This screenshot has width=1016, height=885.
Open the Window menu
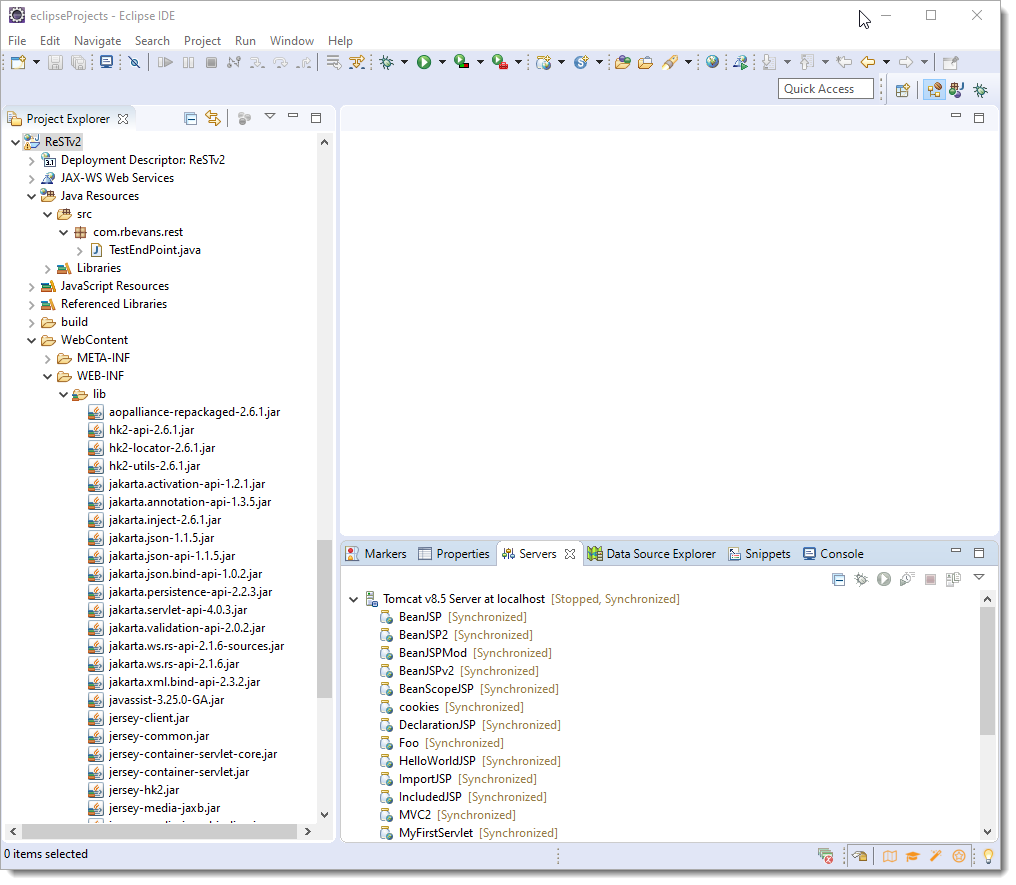point(292,41)
